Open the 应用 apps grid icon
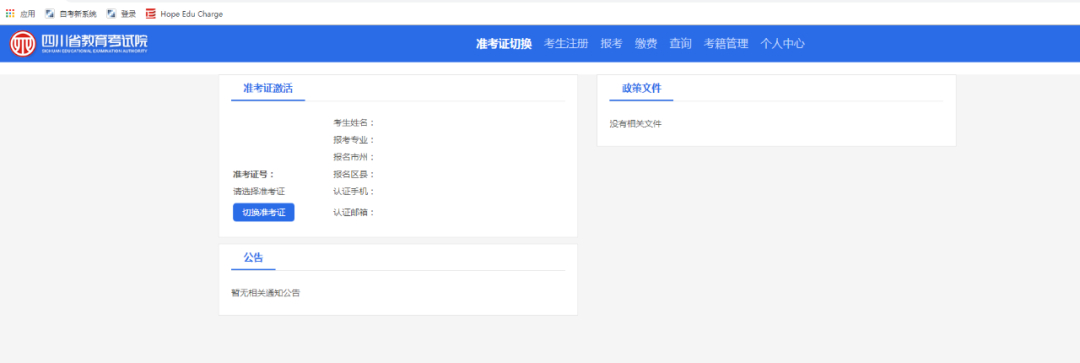The image size is (1080, 363). click(10, 13)
